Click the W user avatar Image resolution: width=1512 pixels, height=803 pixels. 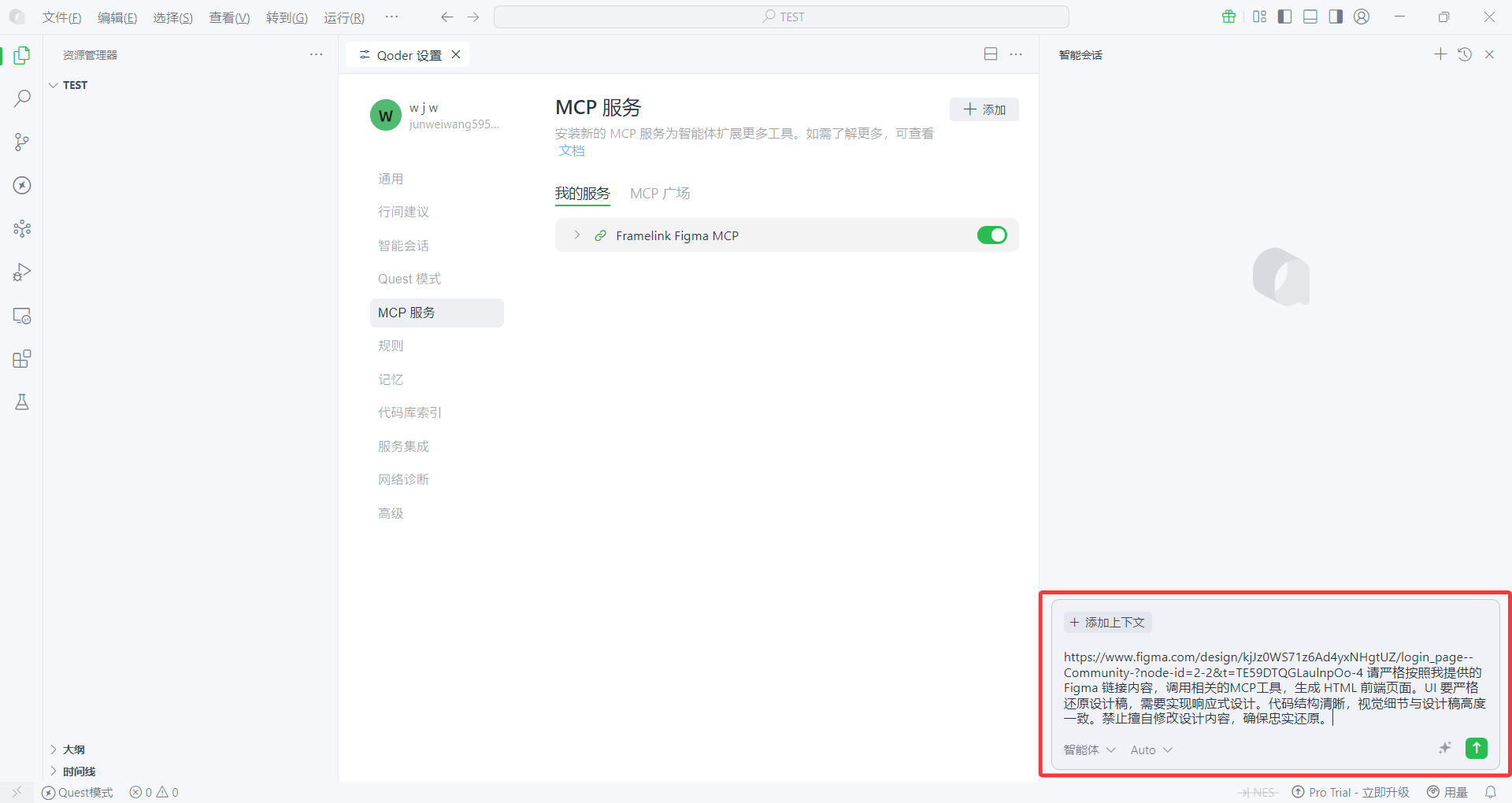pyautogui.click(x=386, y=115)
